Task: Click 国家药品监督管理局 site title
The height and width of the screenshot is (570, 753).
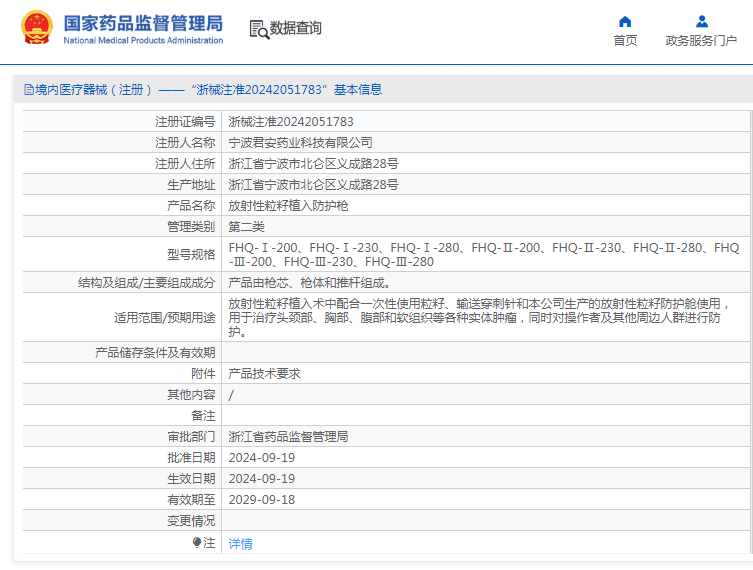Action: 143,23
